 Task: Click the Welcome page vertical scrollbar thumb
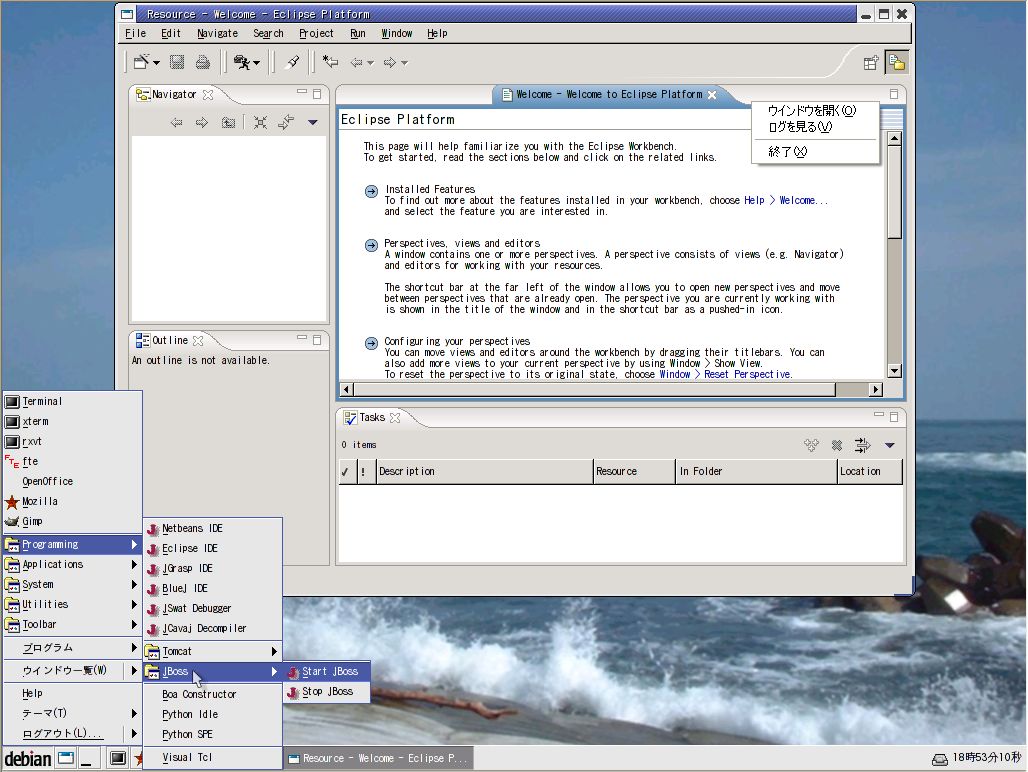894,192
